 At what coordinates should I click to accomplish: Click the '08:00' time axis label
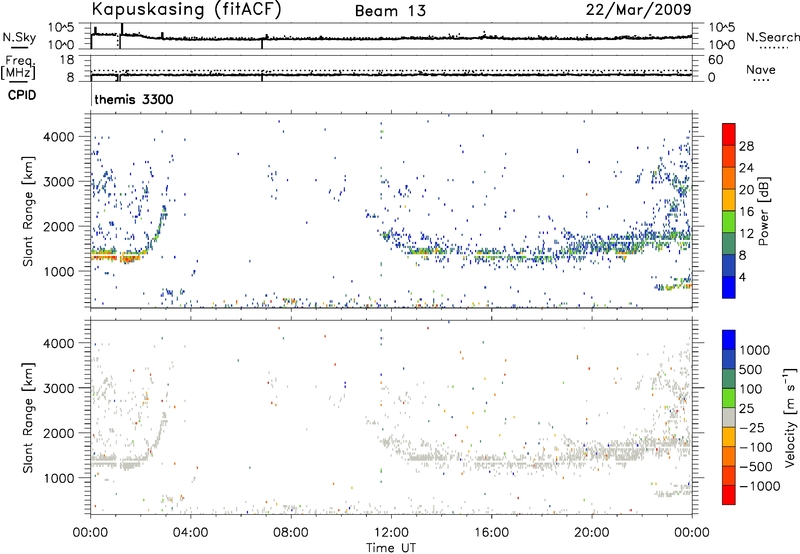291,533
